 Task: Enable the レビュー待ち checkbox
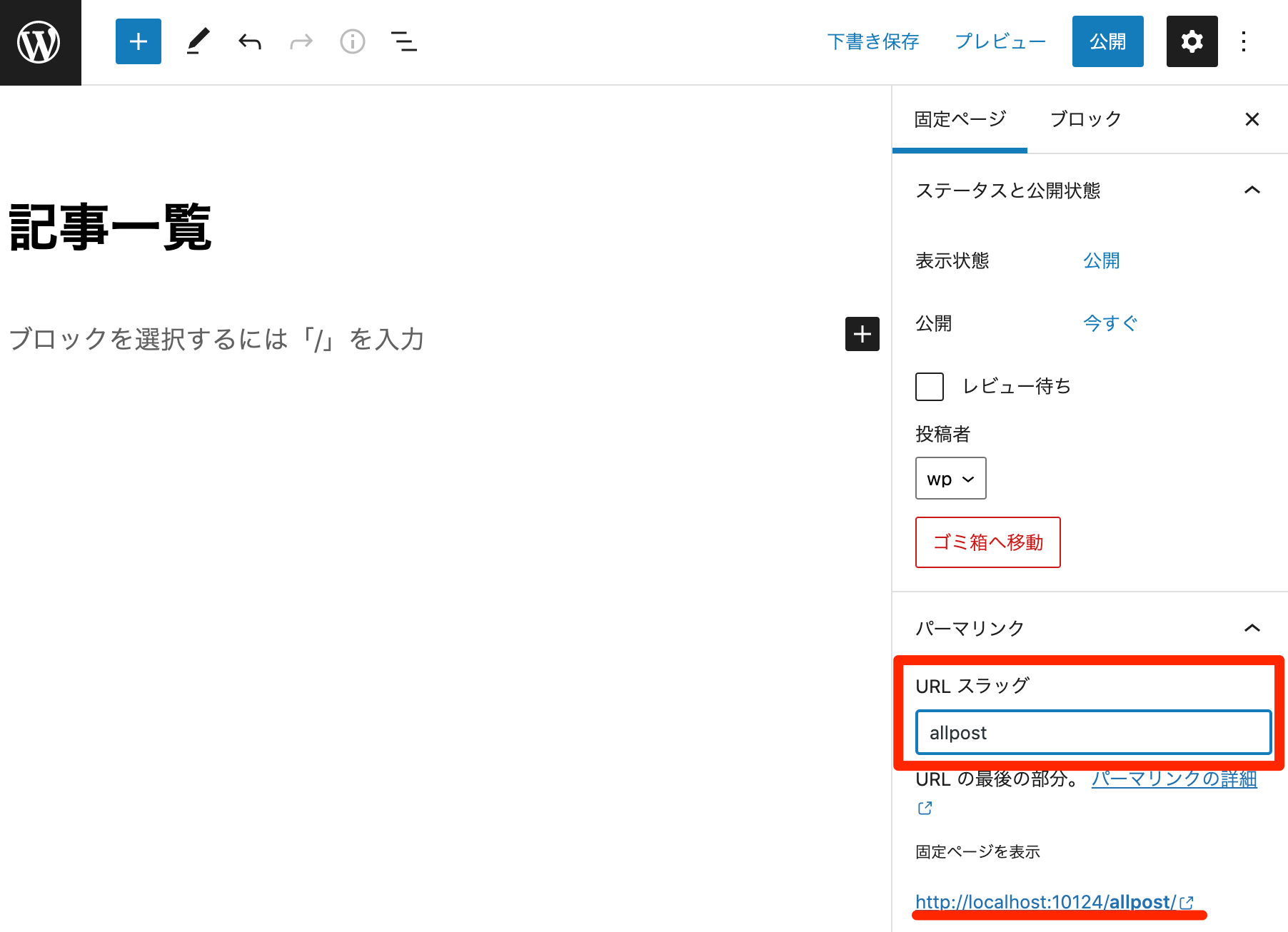(930, 387)
